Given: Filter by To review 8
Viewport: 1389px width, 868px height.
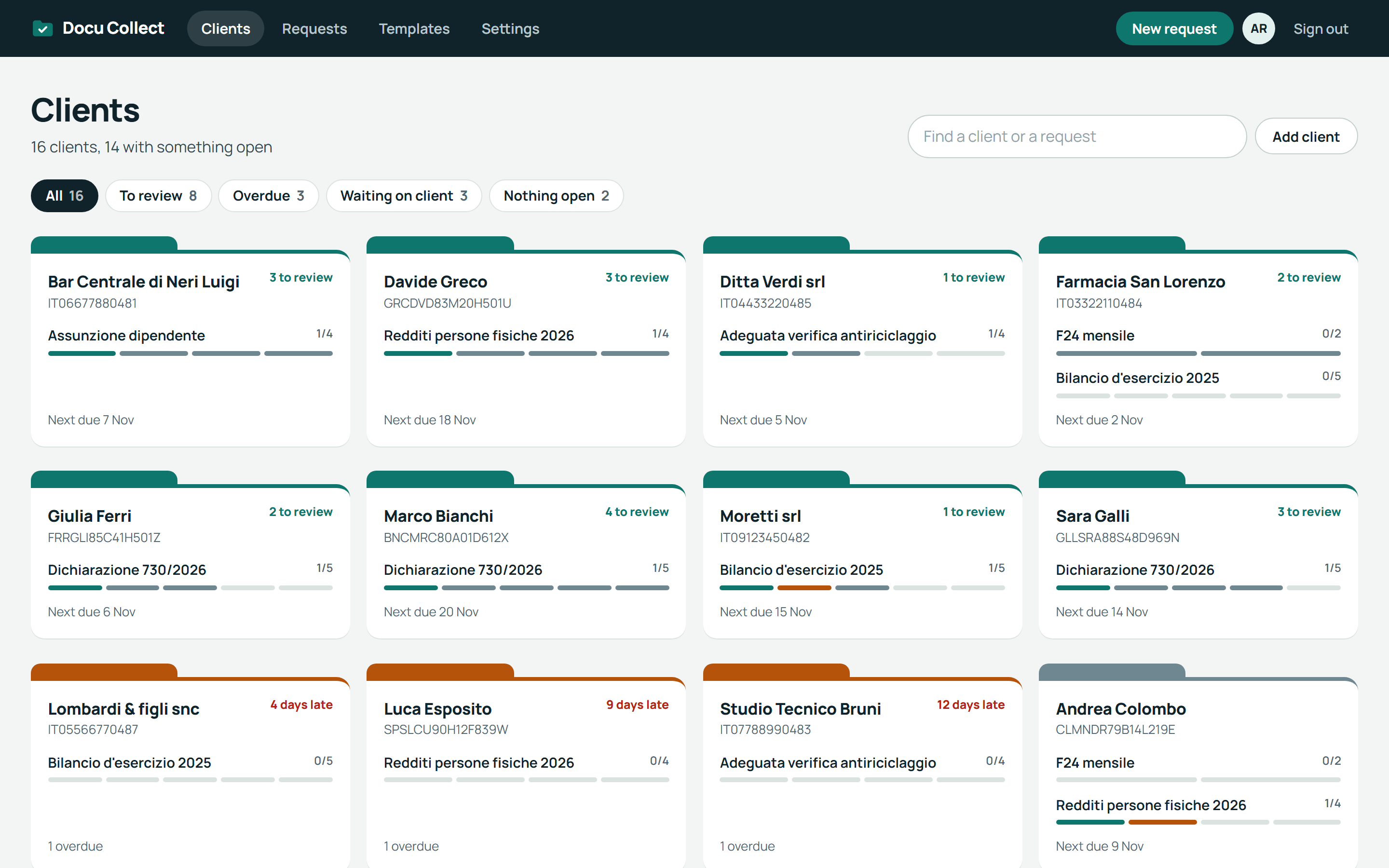Looking at the screenshot, I should [x=158, y=196].
